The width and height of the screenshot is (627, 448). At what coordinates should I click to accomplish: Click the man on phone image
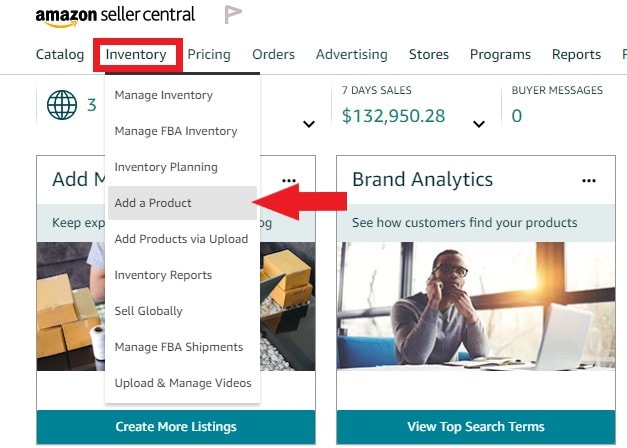point(476,306)
